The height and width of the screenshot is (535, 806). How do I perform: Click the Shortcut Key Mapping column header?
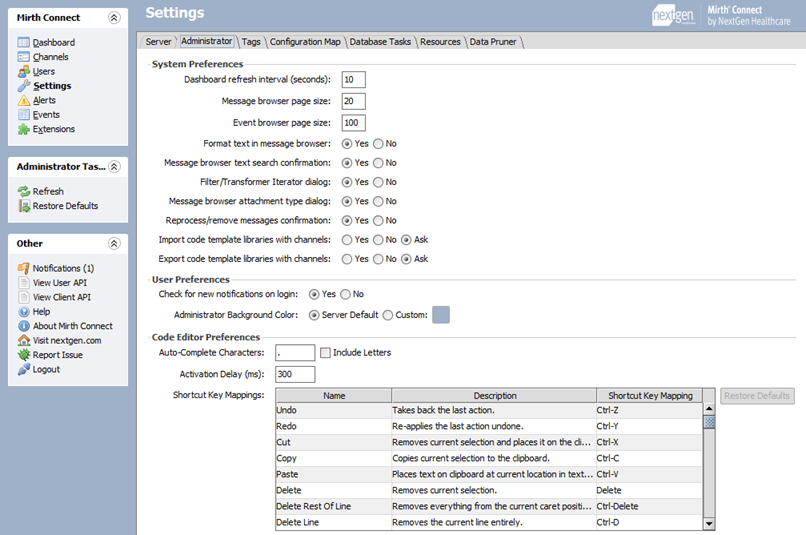pos(650,396)
